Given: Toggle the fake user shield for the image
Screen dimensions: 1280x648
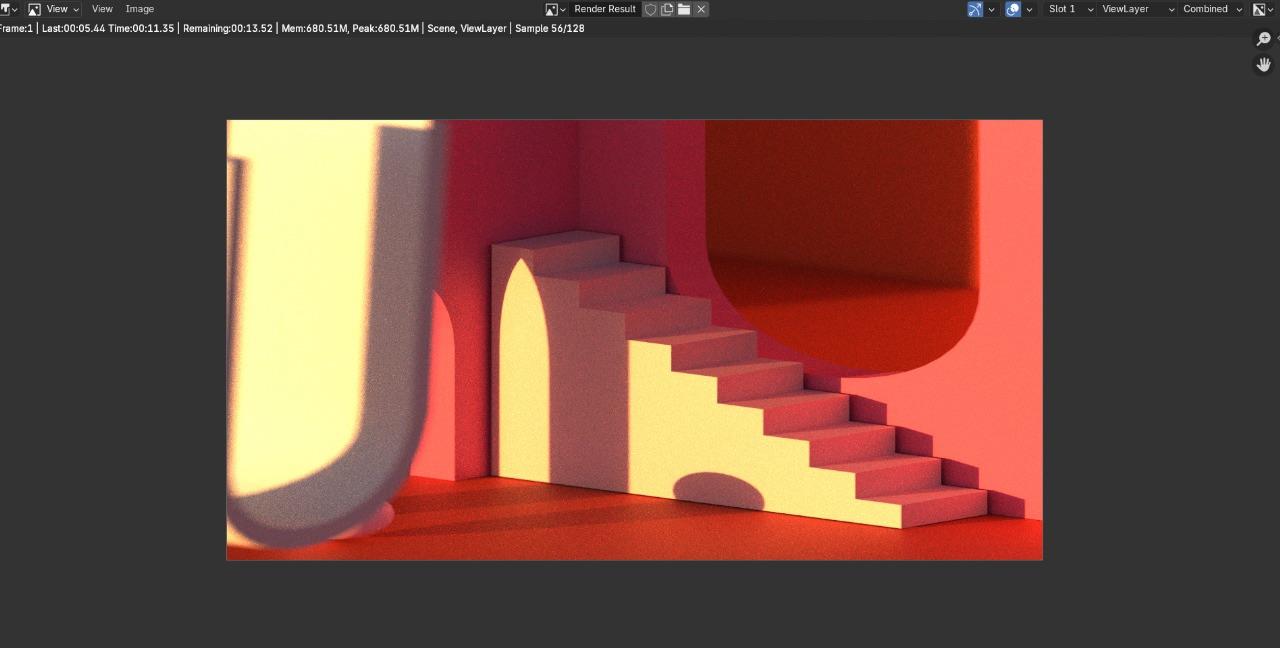Looking at the screenshot, I should pos(651,9).
